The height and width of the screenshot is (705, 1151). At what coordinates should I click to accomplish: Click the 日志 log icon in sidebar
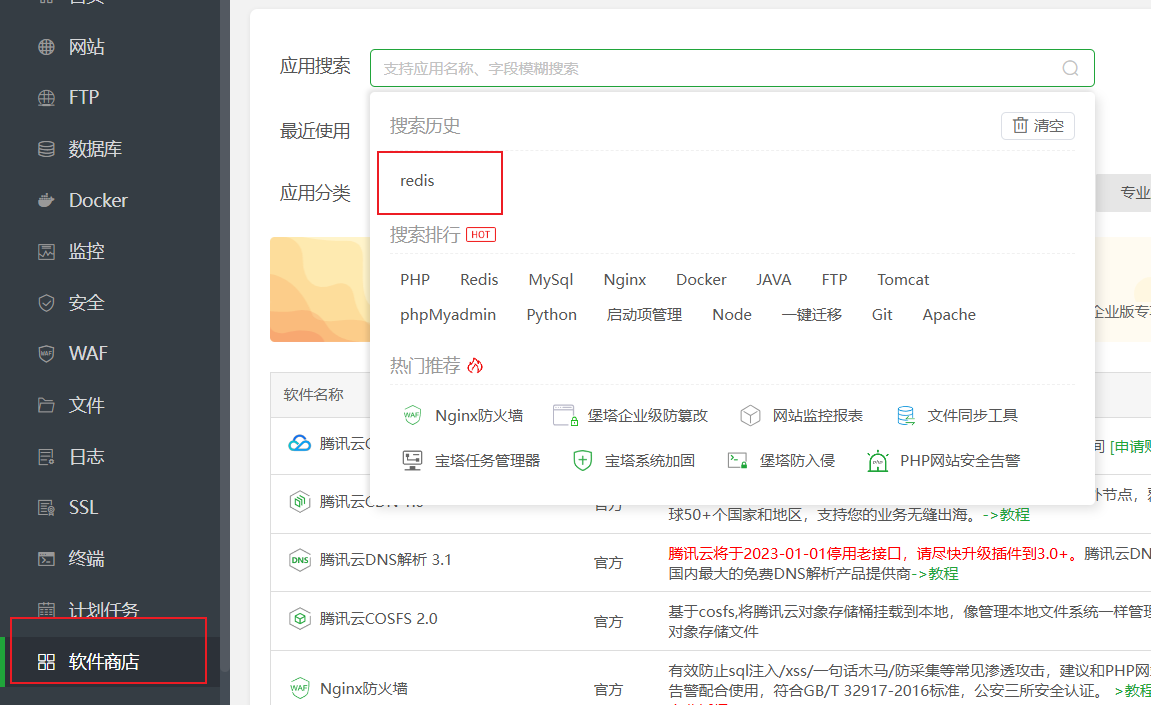[46, 457]
